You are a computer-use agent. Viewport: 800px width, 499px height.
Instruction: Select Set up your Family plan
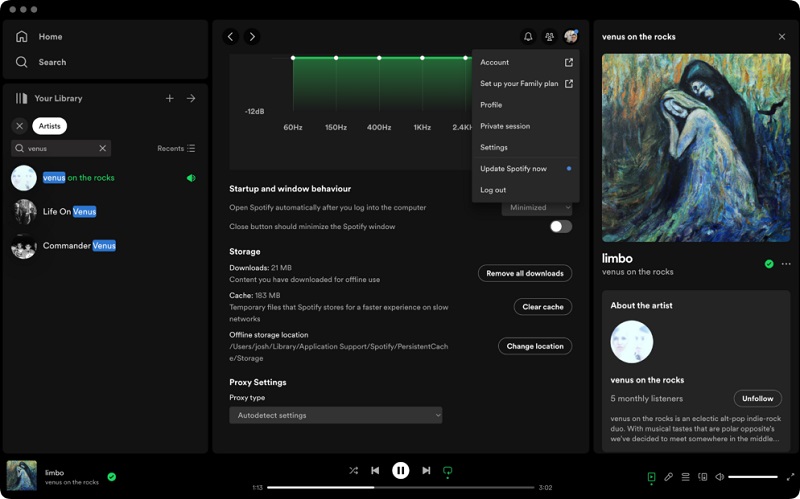point(526,84)
